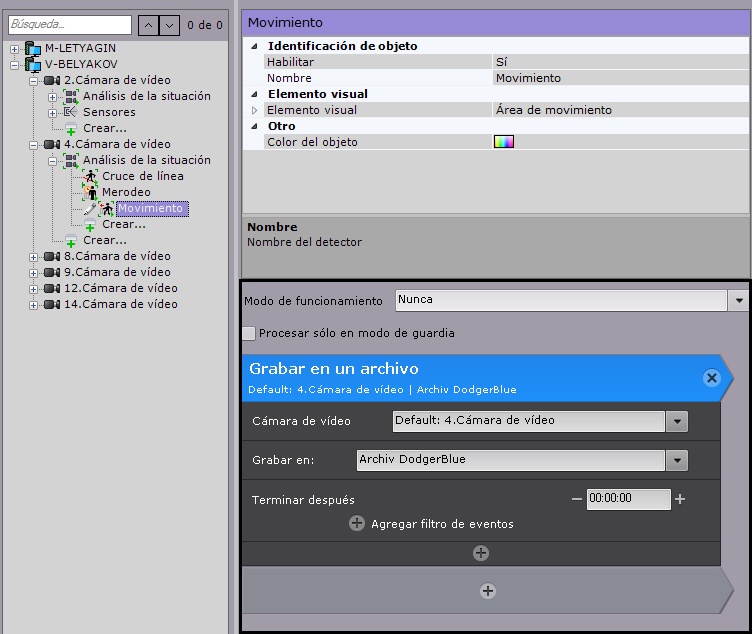Select 12.Cámara de vídeo in tree

coord(120,288)
